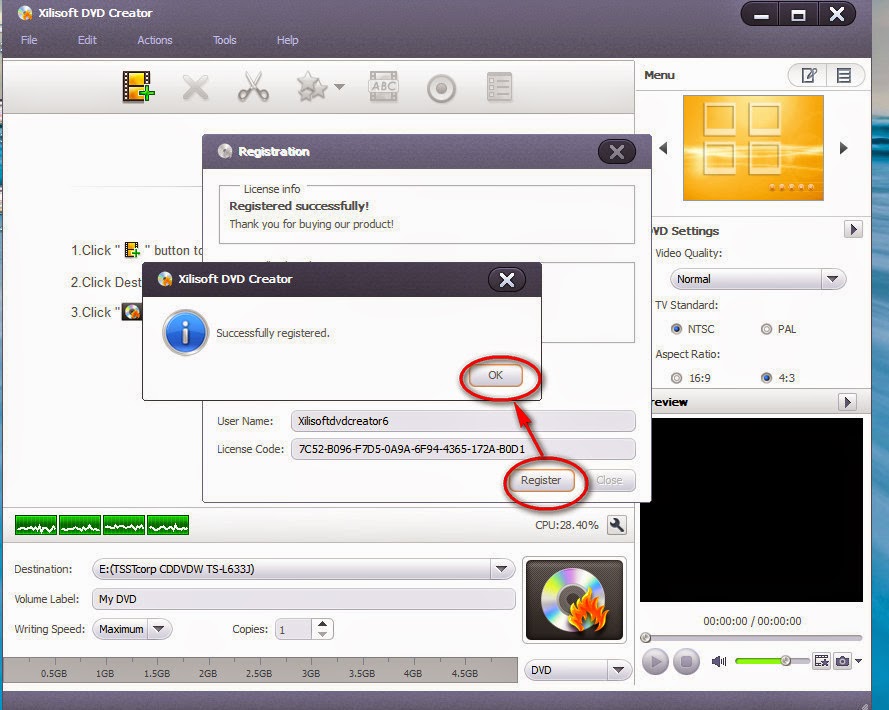The height and width of the screenshot is (710, 889).
Task: Mute the preview speaker icon
Action: [x=719, y=661]
